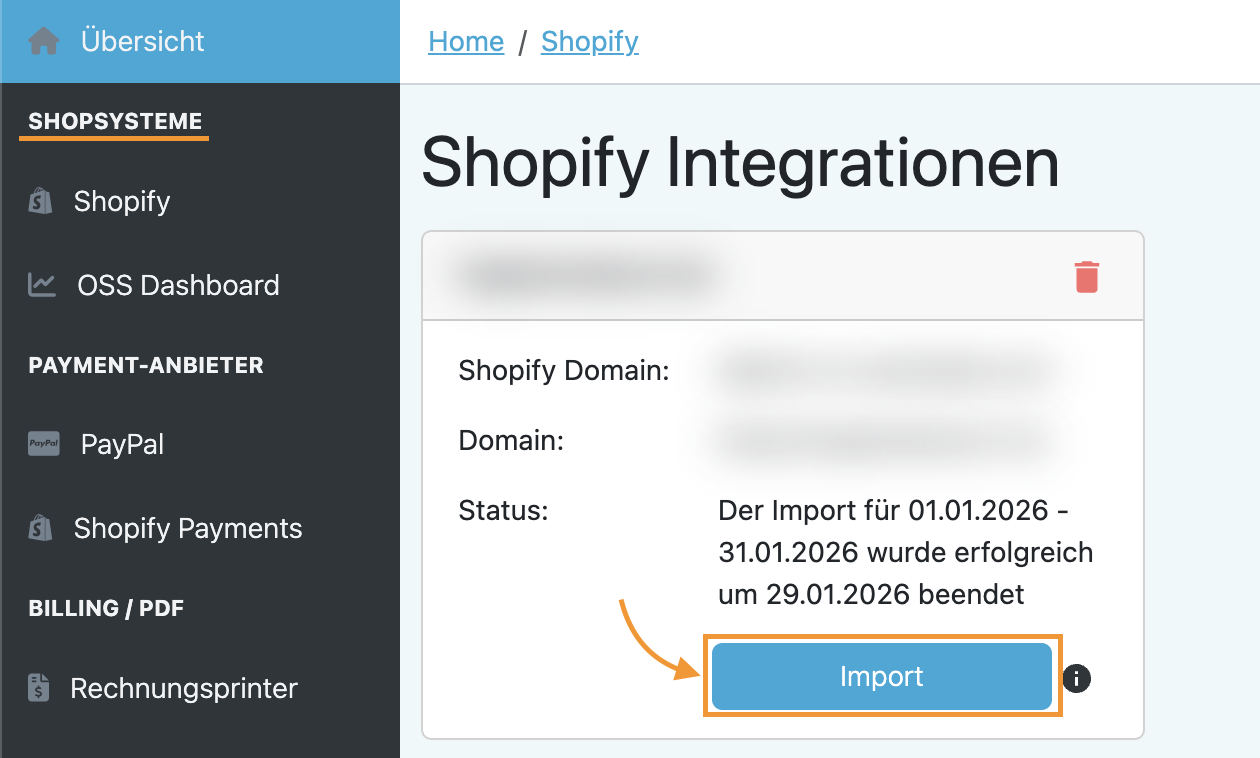
Task: Click the import status message text
Action: [x=905, y=553]
